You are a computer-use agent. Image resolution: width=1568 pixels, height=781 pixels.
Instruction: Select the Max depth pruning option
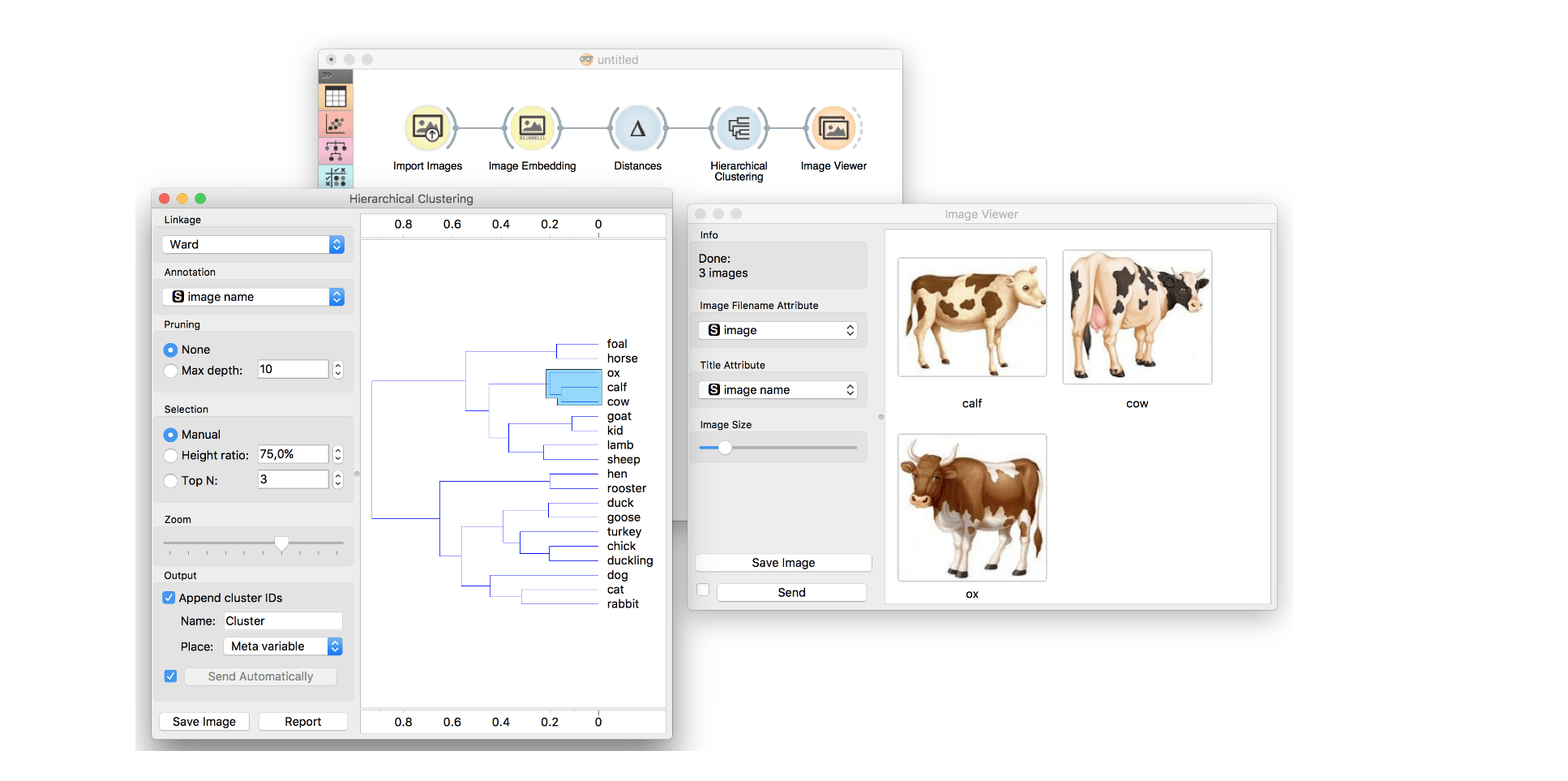coord(171,371)
